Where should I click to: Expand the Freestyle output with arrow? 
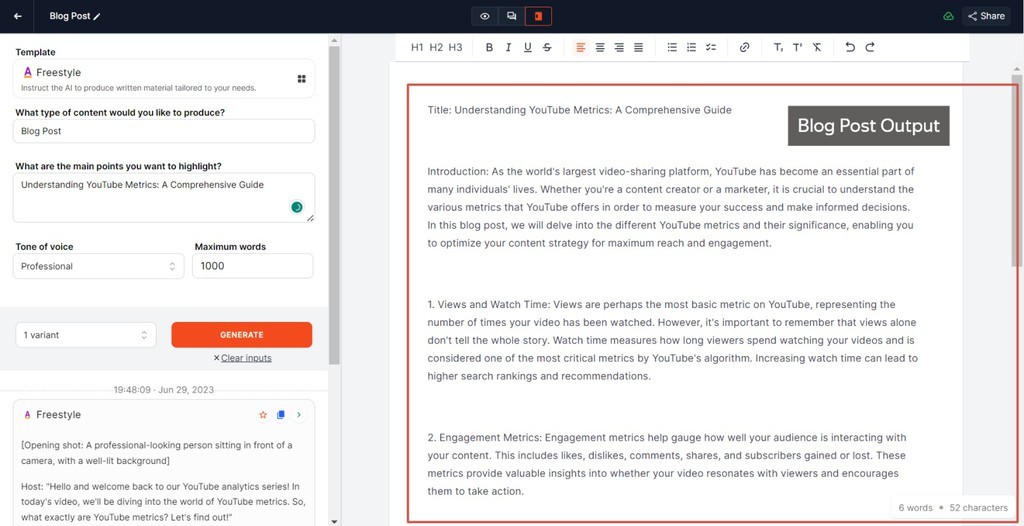(x=298, y=415)
